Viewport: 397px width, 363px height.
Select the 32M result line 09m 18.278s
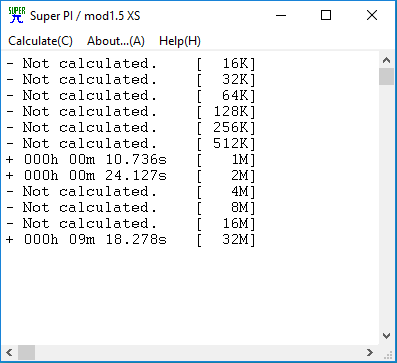131,240
